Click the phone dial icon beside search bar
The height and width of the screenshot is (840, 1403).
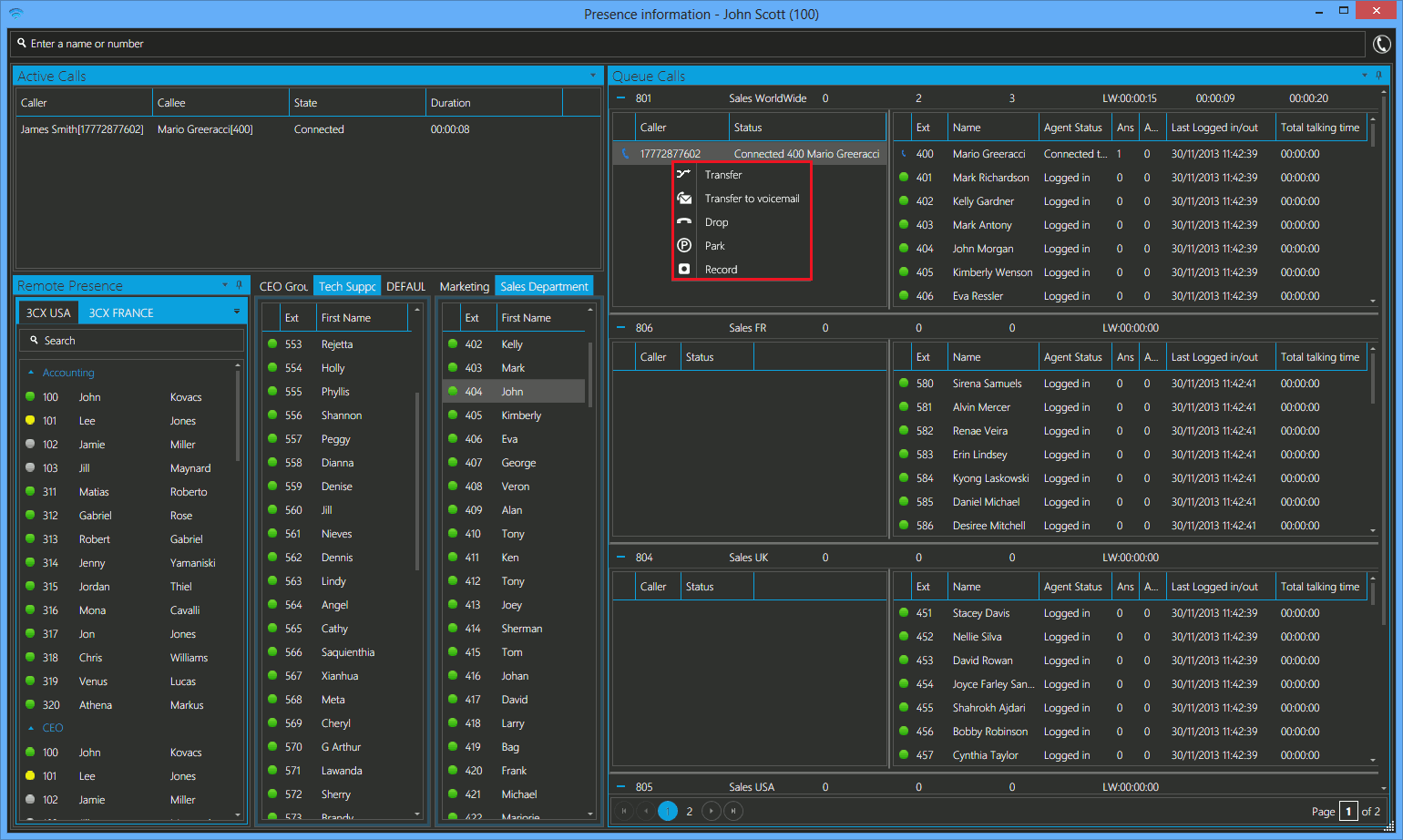click(1381, 44)
